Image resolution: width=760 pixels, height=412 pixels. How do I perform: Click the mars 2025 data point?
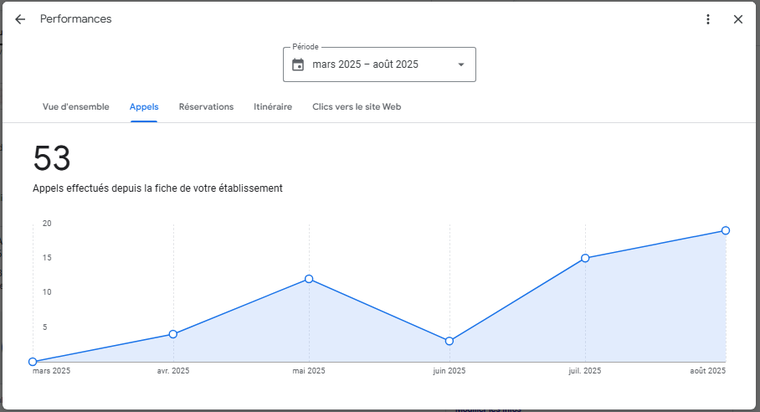point(33,362)
